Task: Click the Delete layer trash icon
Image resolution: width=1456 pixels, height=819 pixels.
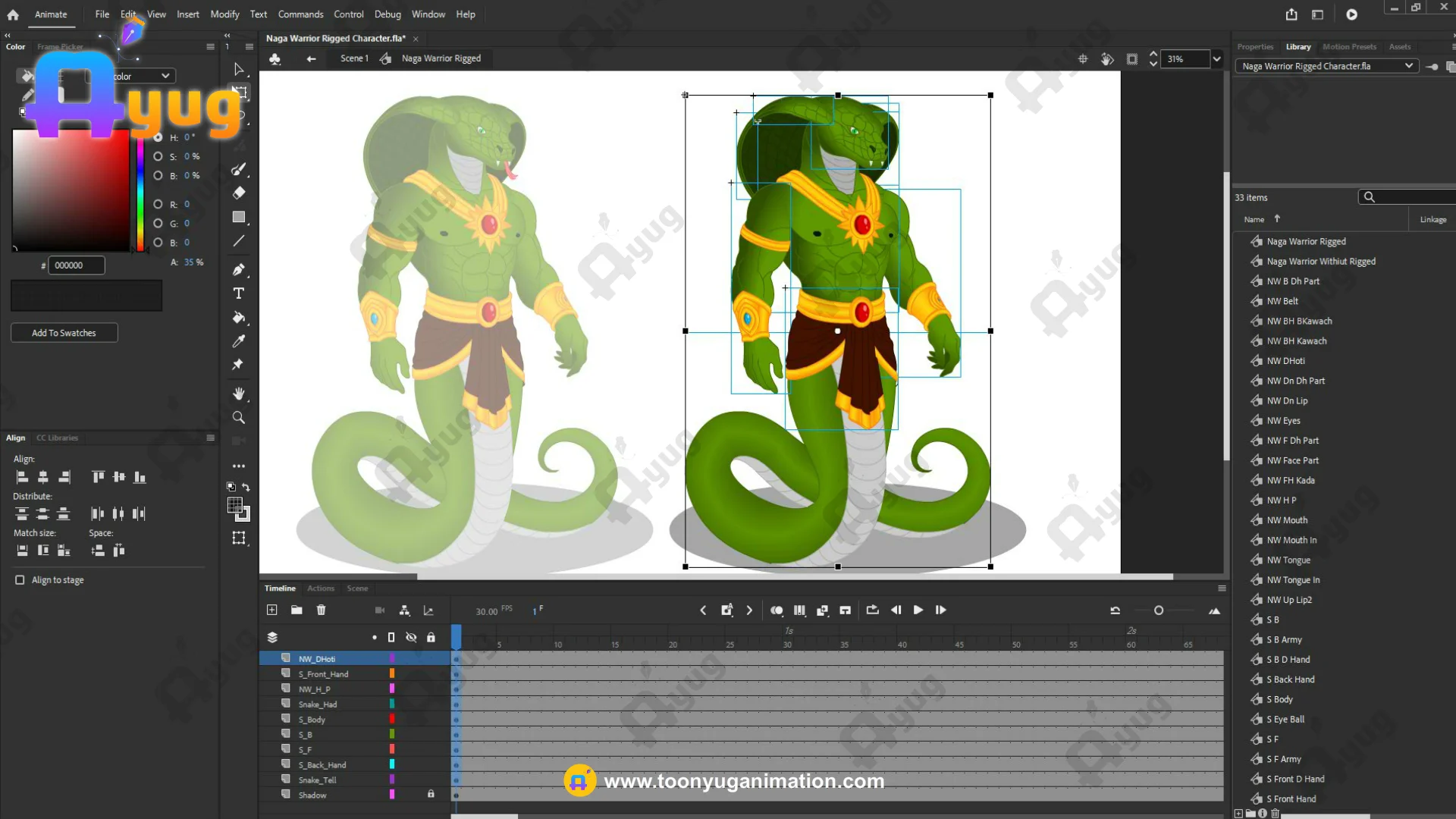Action: point(321,610)
